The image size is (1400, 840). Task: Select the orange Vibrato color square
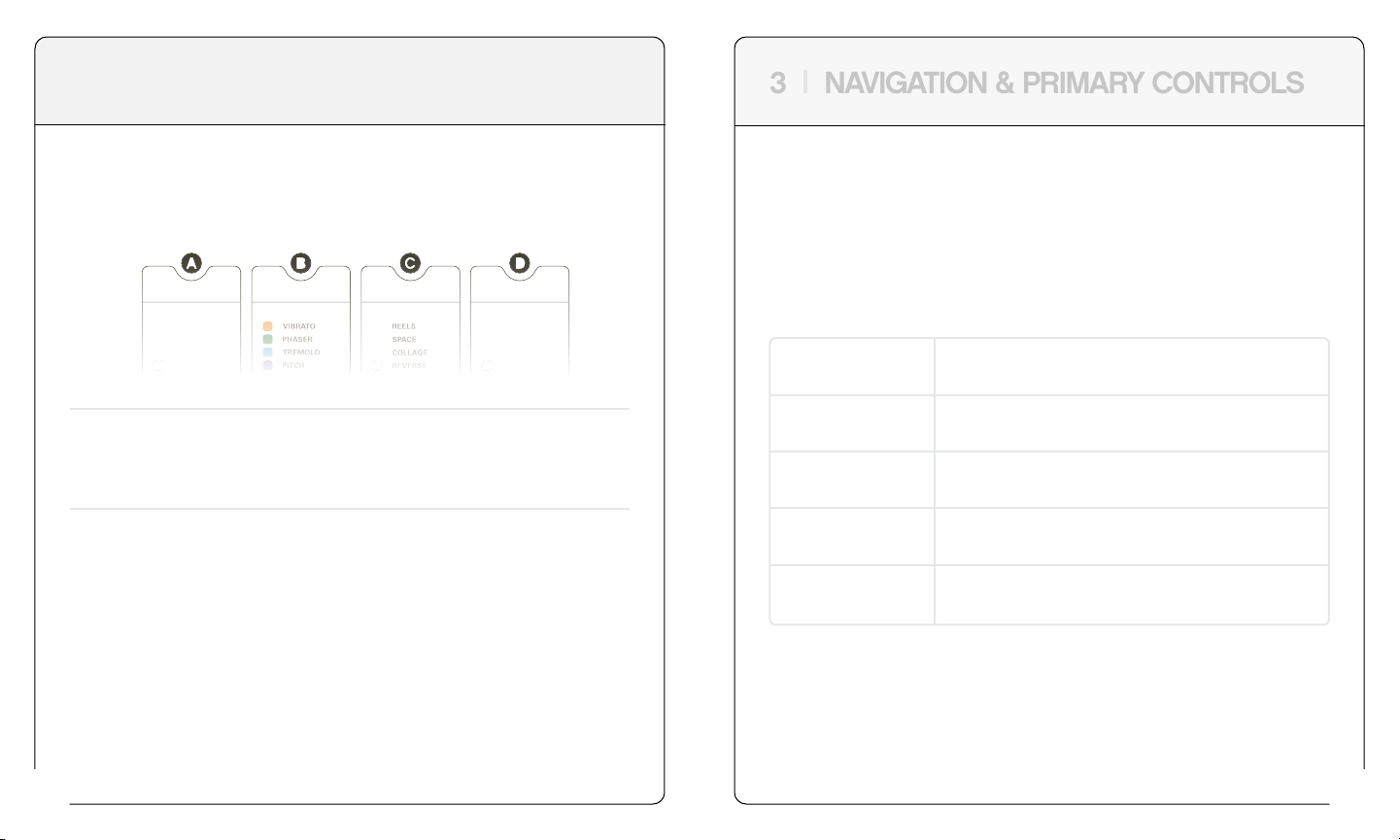pos(268,326)
